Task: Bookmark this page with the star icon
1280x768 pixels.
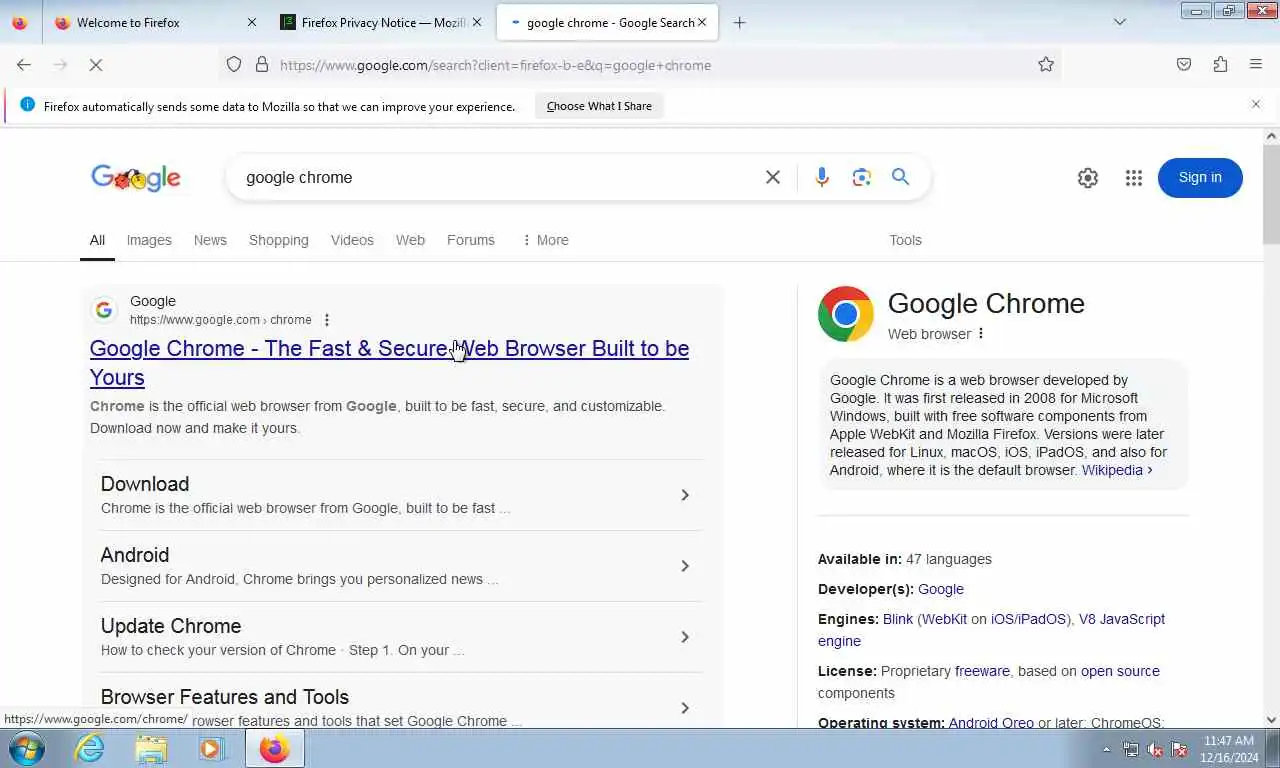Action: tap(1046, 65)
